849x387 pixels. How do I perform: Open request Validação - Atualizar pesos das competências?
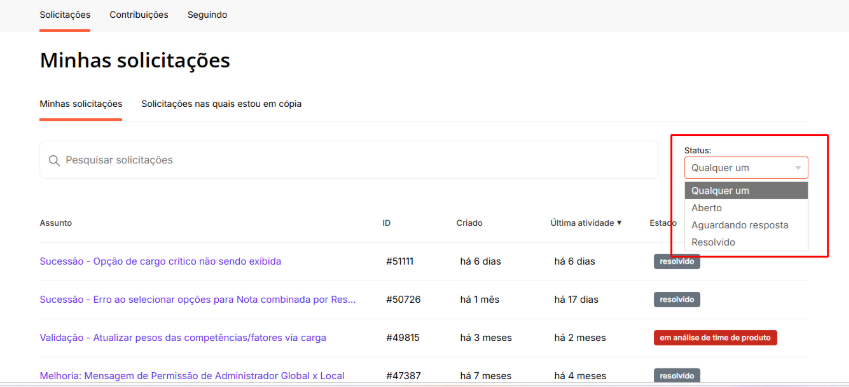pos(183,338)
